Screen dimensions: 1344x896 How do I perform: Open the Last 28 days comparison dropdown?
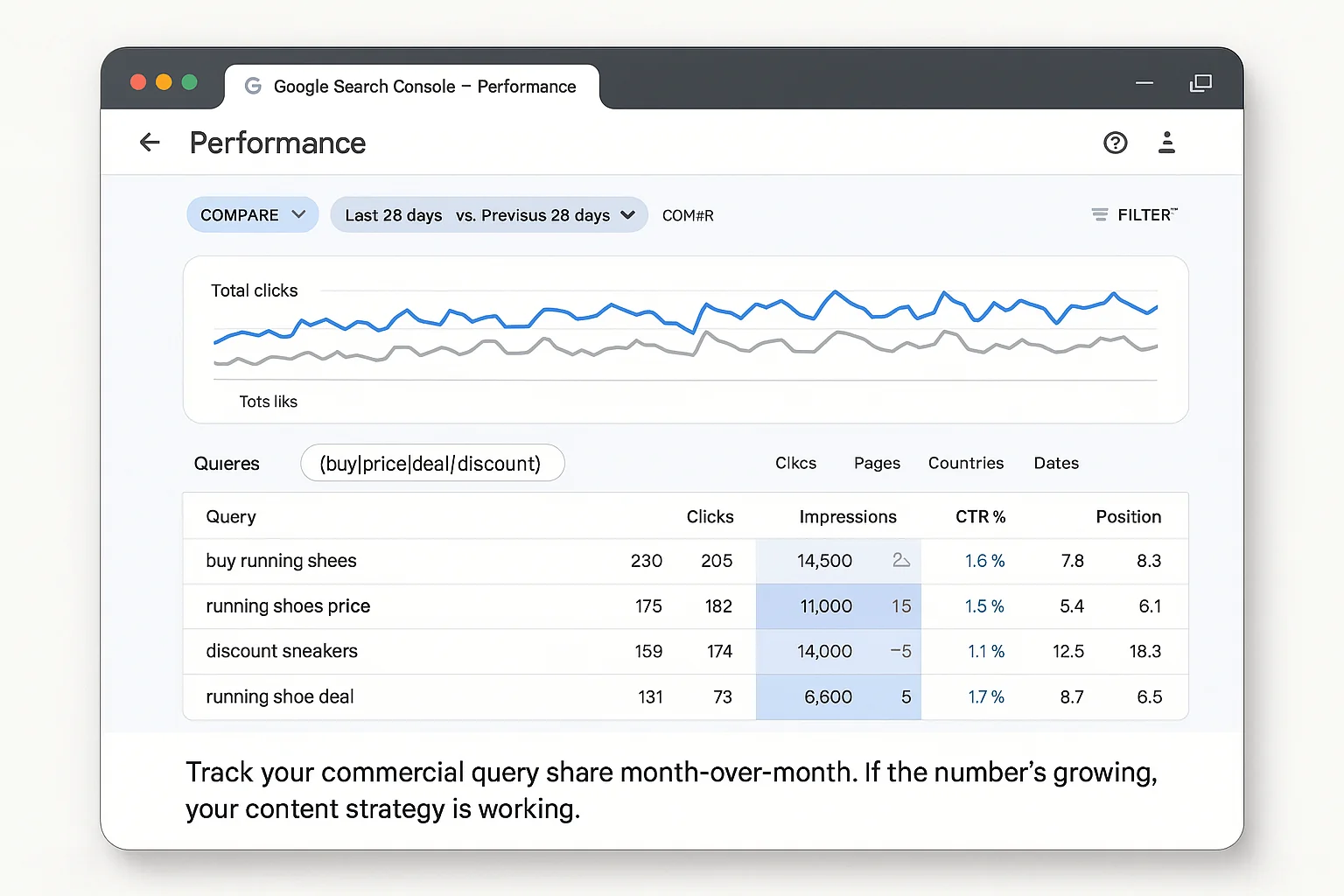point(488,214)
